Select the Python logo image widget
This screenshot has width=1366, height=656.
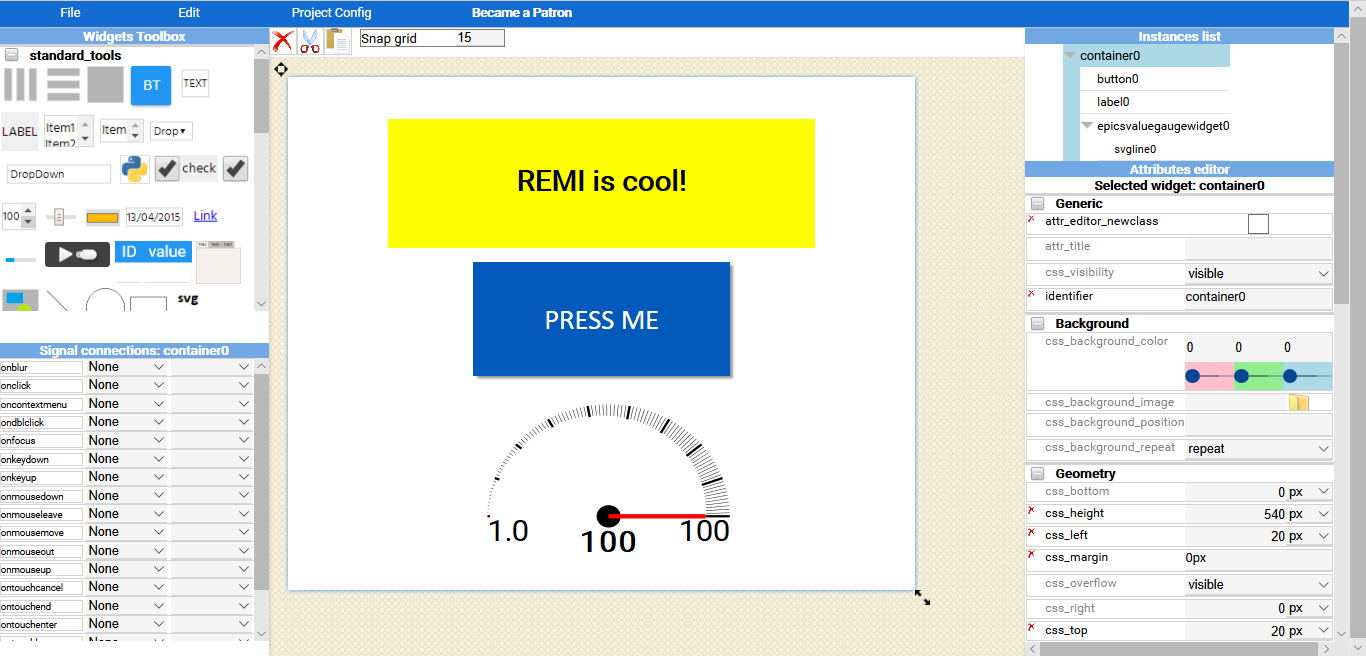point(135,169)
